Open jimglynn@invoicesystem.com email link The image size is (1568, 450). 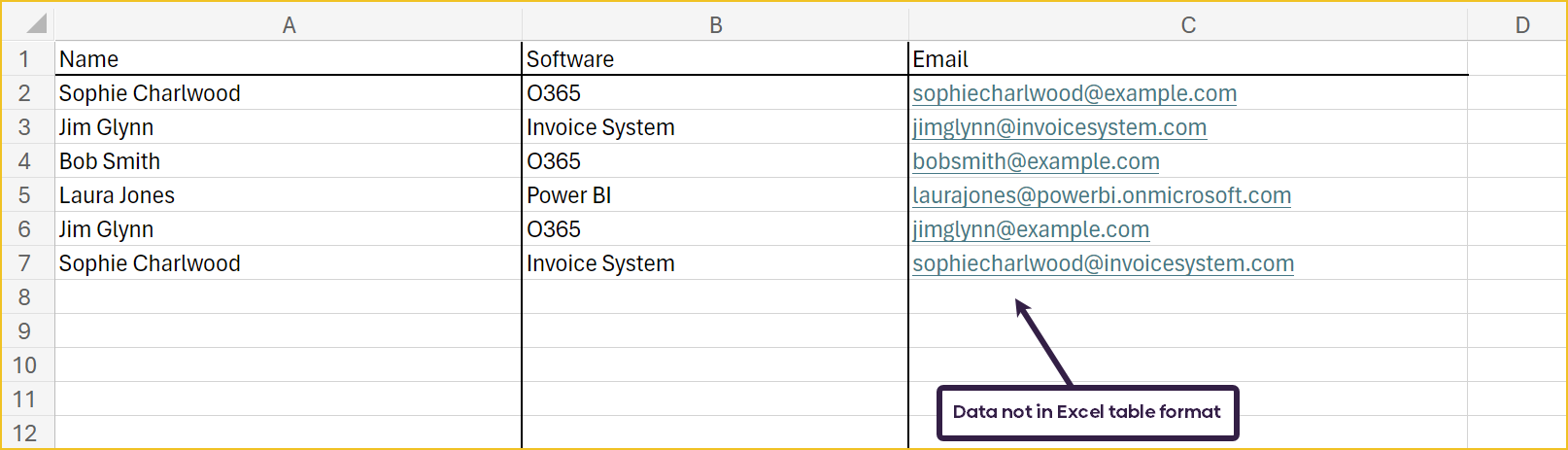click(x=1060, y=127)
